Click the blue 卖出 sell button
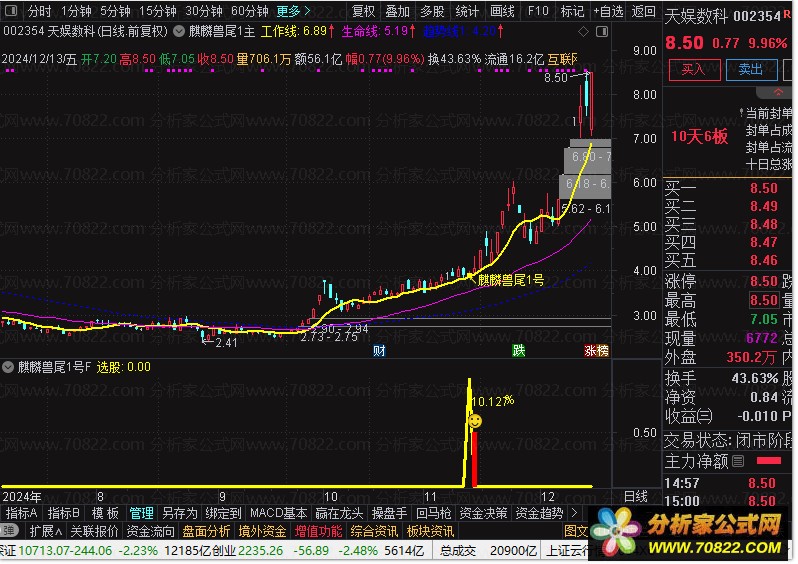Screen dimensions: 798x564 click(x=751, y=70)
